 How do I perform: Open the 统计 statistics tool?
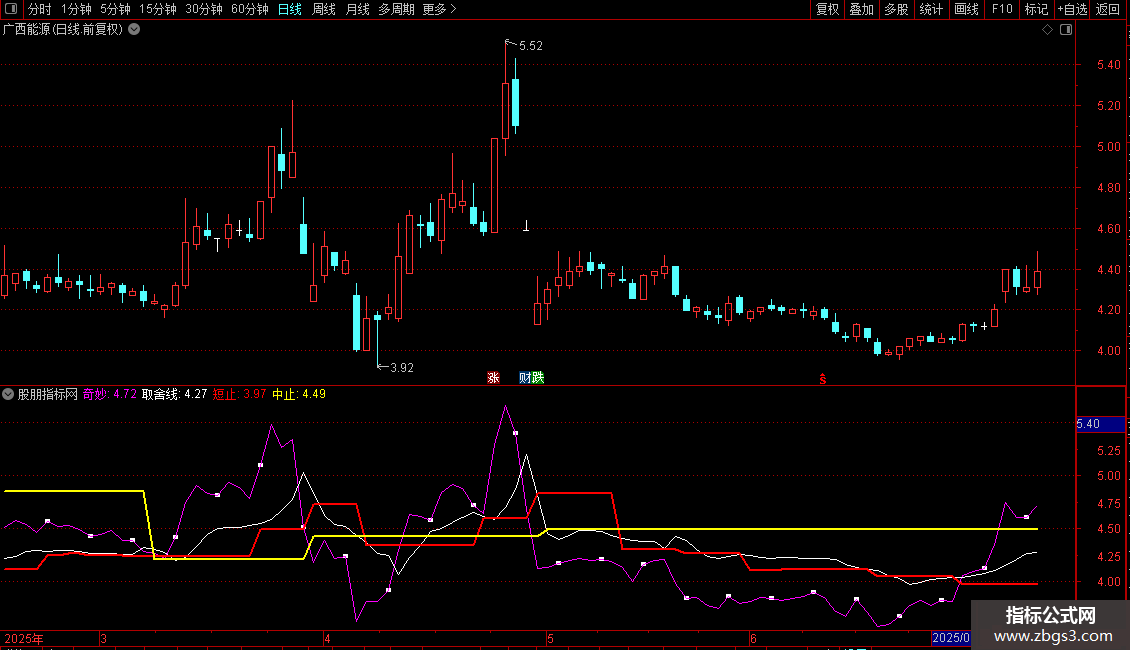point(931,9)
